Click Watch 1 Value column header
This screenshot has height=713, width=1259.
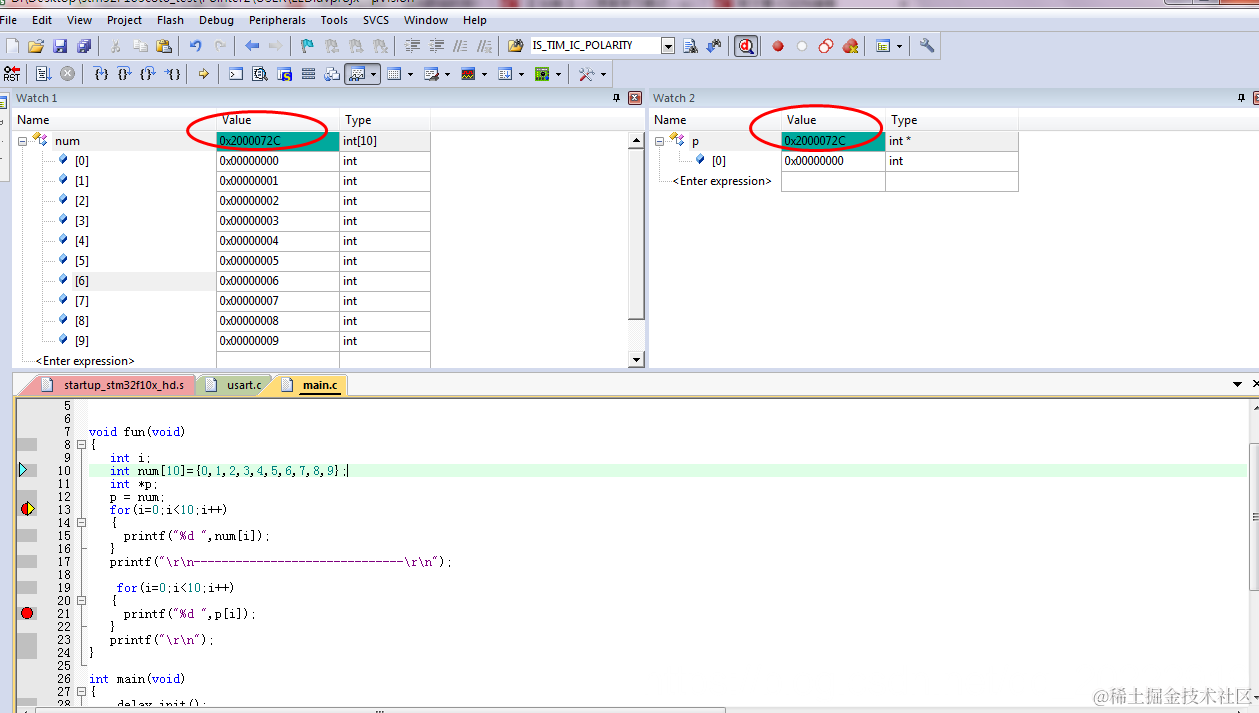(278, 120)
